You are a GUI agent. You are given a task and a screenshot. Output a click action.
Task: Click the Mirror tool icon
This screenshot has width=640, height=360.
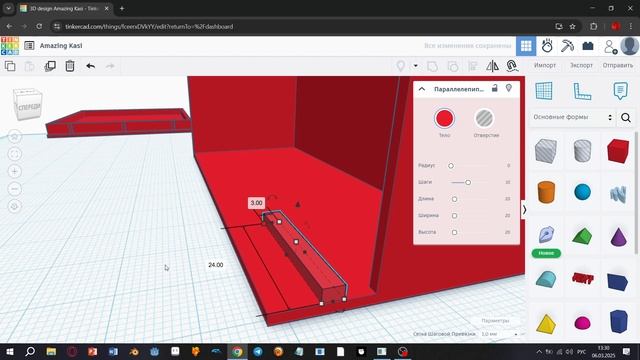492,66
